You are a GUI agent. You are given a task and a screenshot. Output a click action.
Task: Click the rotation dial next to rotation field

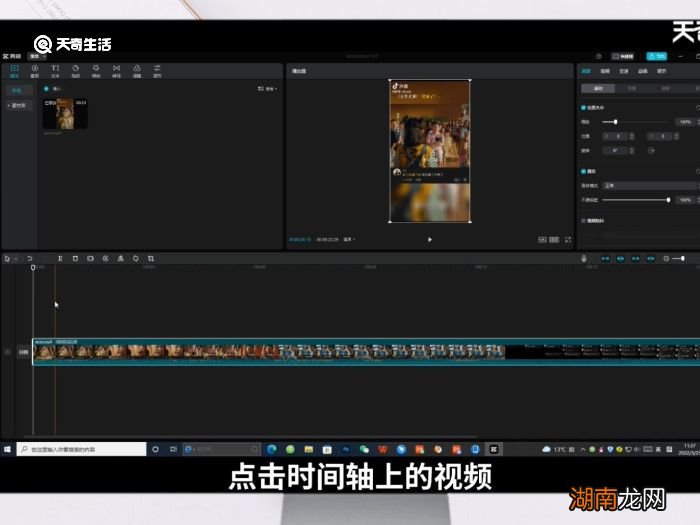pos(651,151)
